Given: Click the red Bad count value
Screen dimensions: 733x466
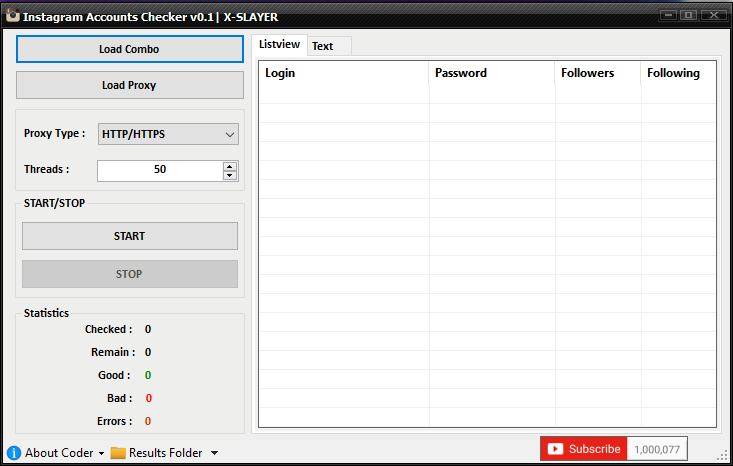Looking at the screenshot, I should [x=149, y=398].
